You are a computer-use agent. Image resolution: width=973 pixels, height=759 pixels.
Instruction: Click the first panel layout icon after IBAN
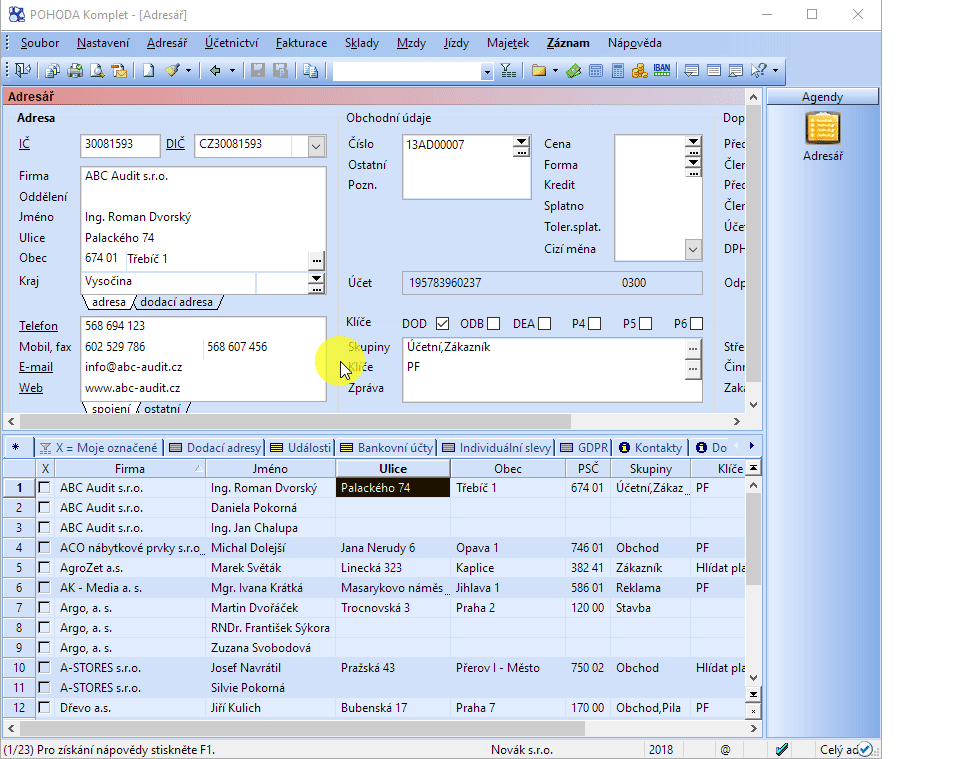click(691, 71)
